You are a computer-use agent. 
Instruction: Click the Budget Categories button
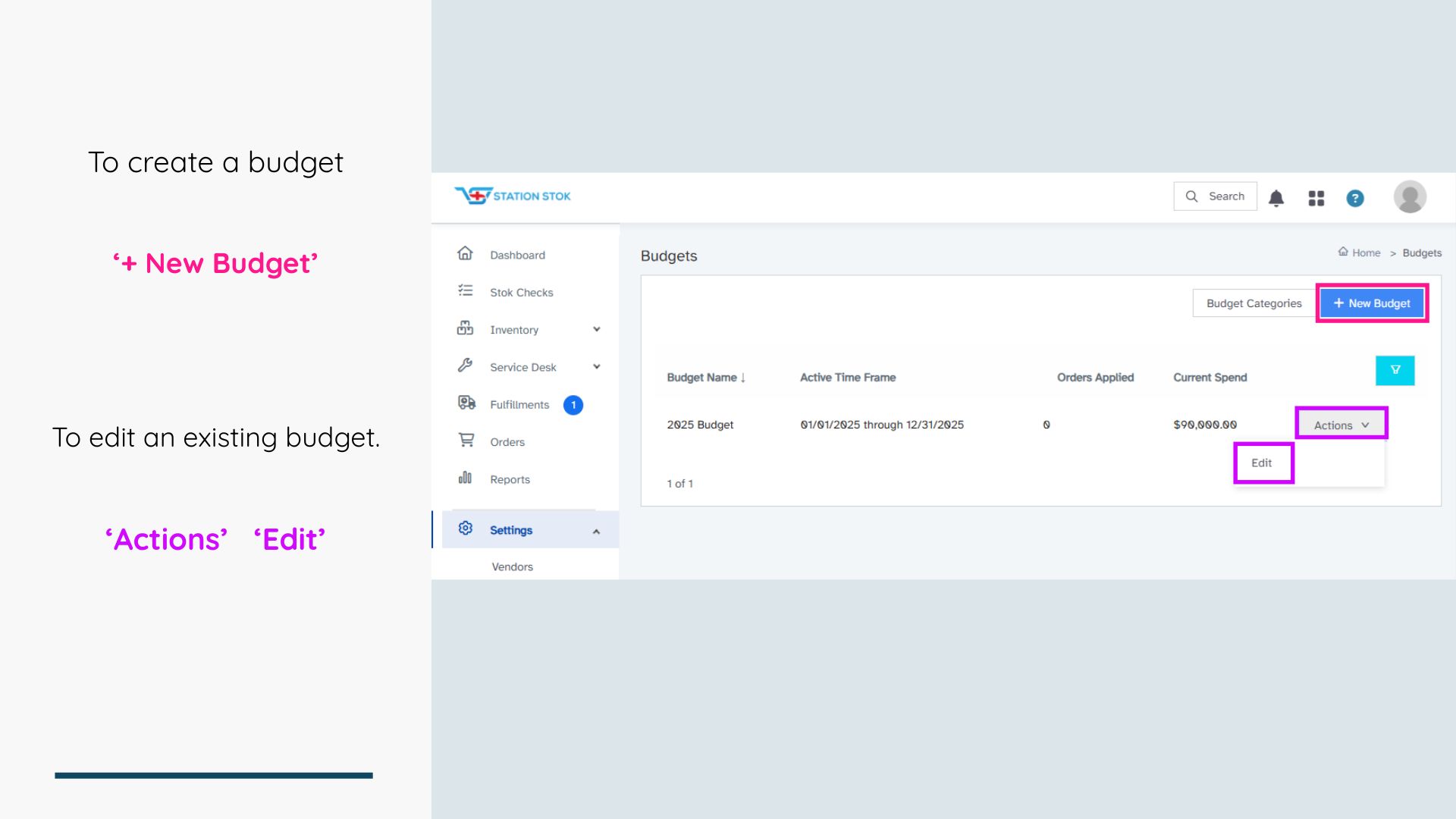click(1254, 303)
